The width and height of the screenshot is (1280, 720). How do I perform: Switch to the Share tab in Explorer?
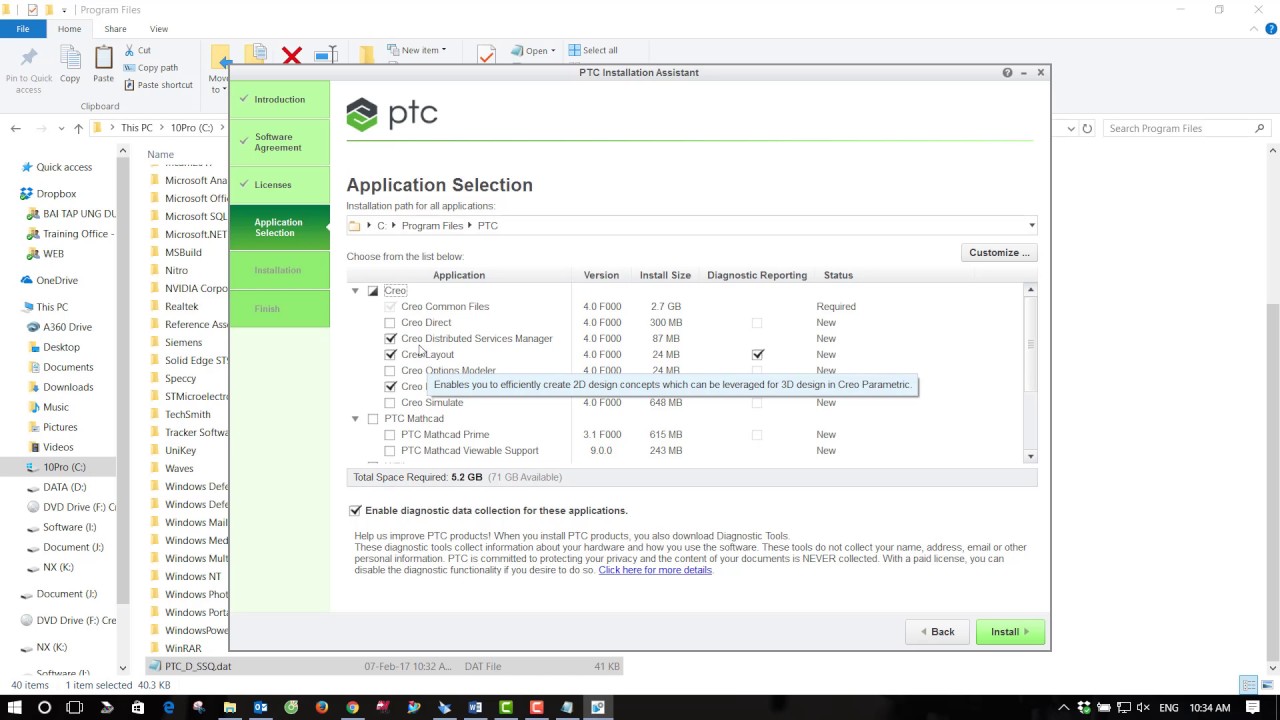pos(115,29)
